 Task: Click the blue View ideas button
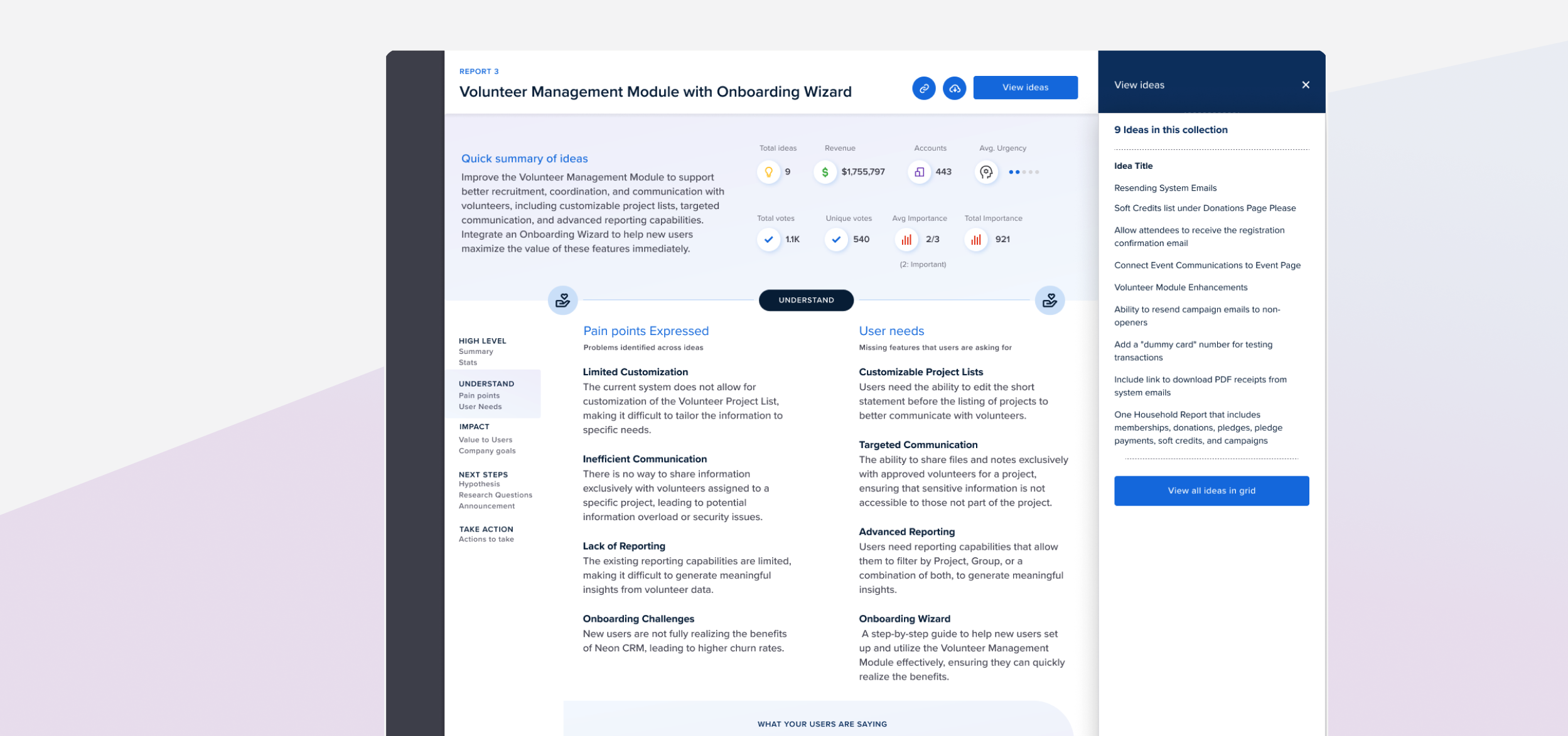coord(1025,87)
